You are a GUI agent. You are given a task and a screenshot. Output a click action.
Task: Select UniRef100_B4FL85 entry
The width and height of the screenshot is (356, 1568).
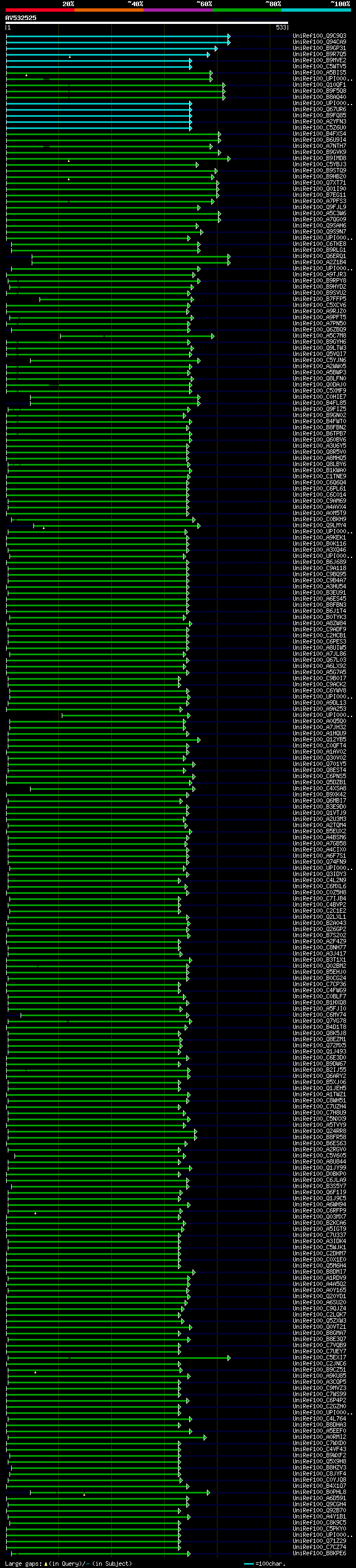coord(319,403)
